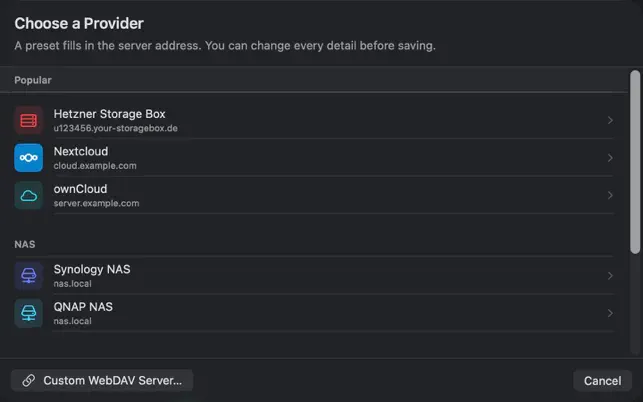Choose the QNAP NAS provider name

[83, 306]
